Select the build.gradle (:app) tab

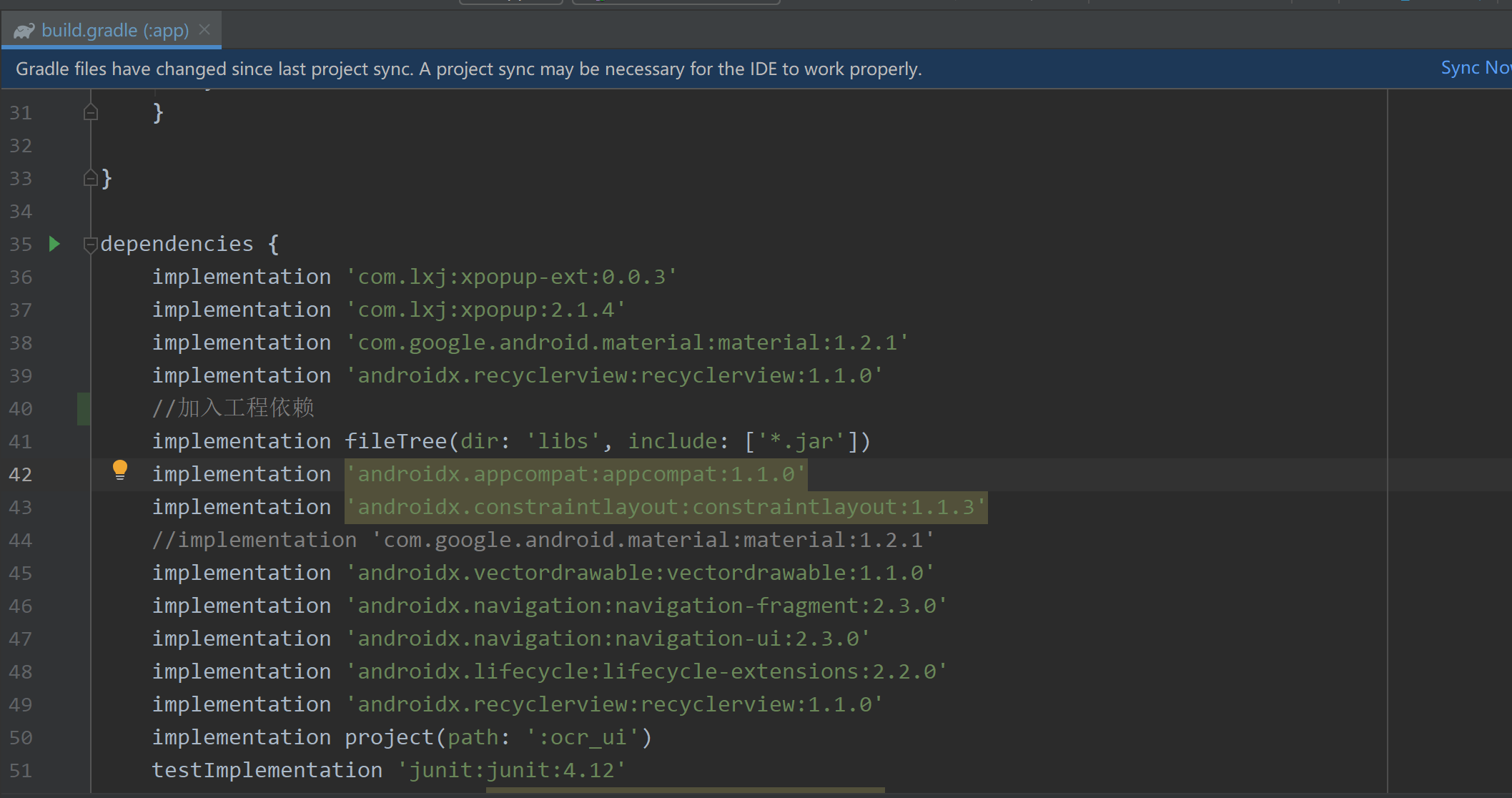[x=114, y=30]
